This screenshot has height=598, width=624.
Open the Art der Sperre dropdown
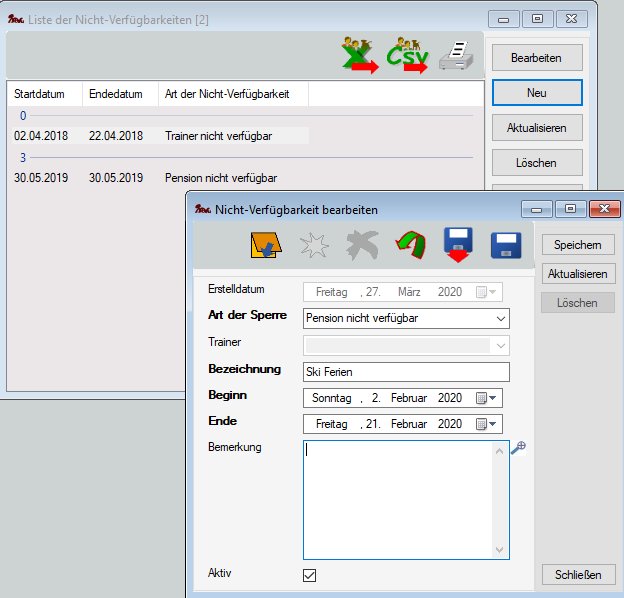pos(500,319)
